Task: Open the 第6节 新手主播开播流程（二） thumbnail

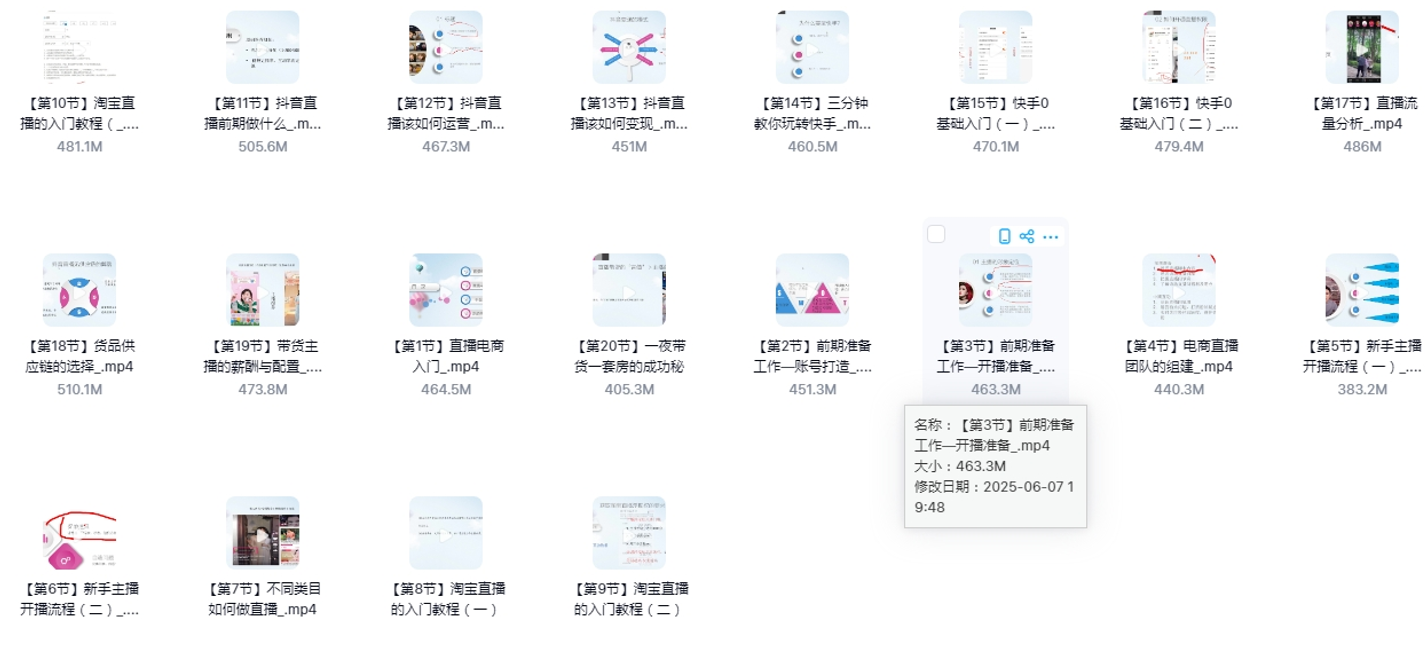Action: (x=79, y=533)
